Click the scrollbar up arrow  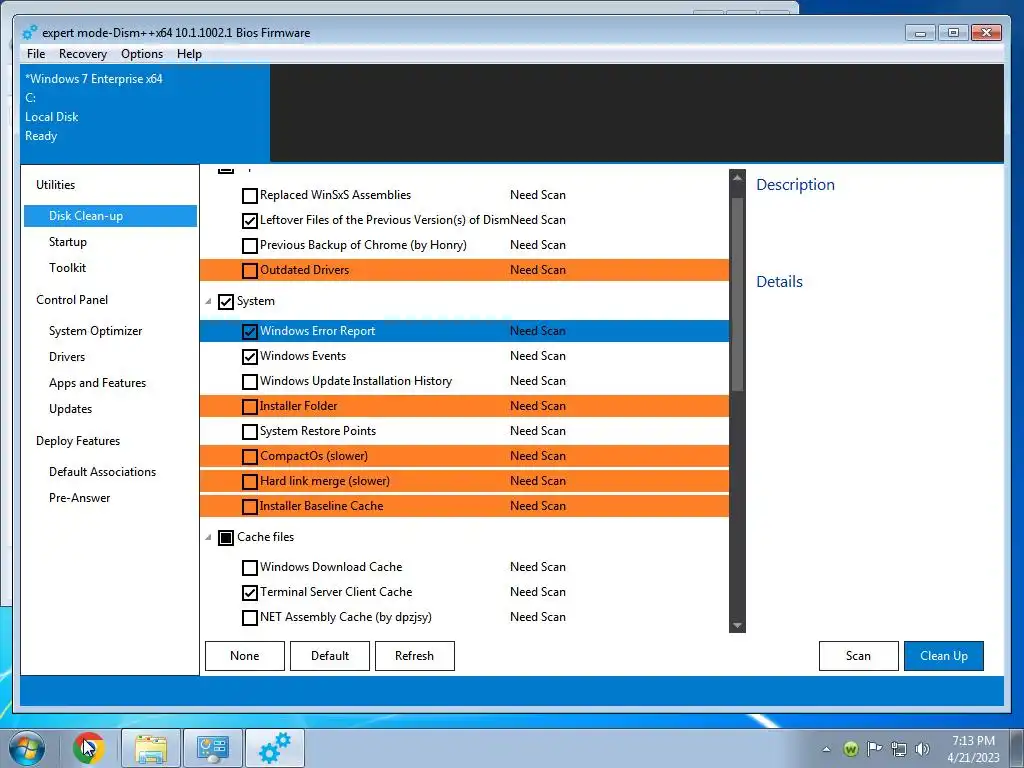click(737, 177)
